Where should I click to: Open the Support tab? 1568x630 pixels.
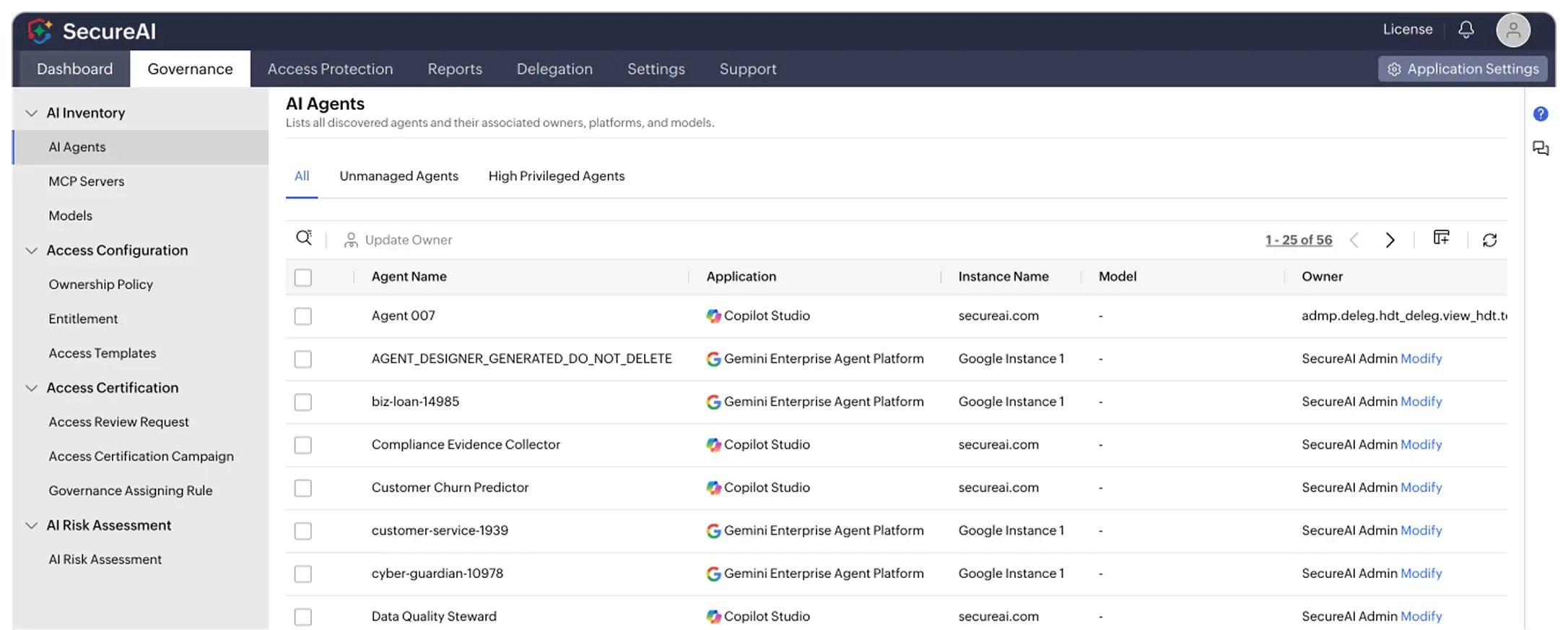748,69
